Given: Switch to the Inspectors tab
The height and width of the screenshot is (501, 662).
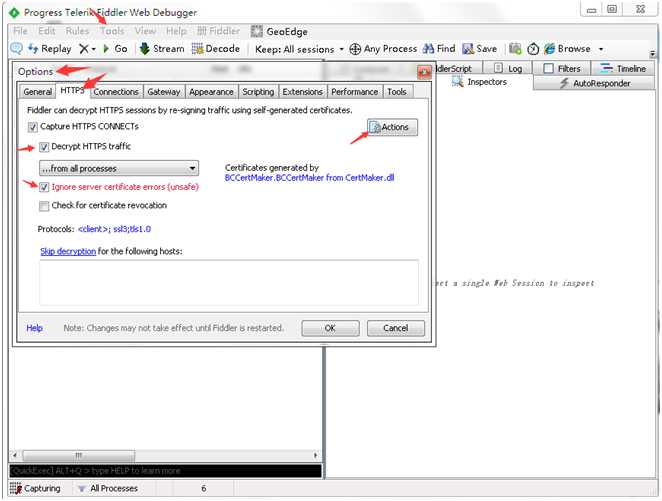Looking at the screenshot, I should pos(479,82).
